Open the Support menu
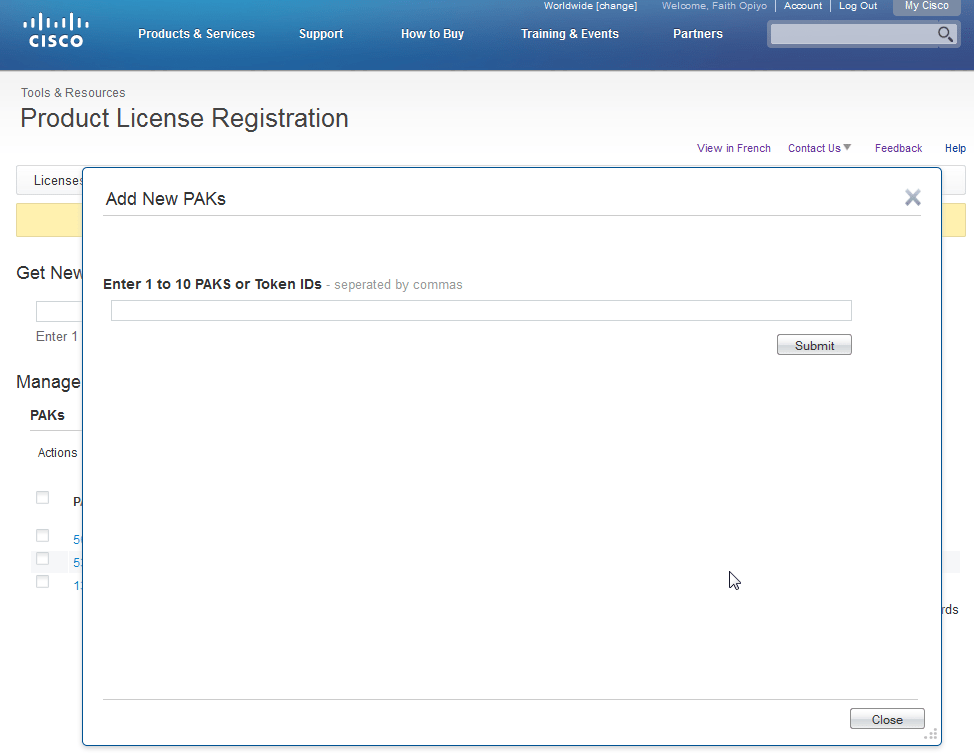The image size is (974, 753). [x=321, y=33]
